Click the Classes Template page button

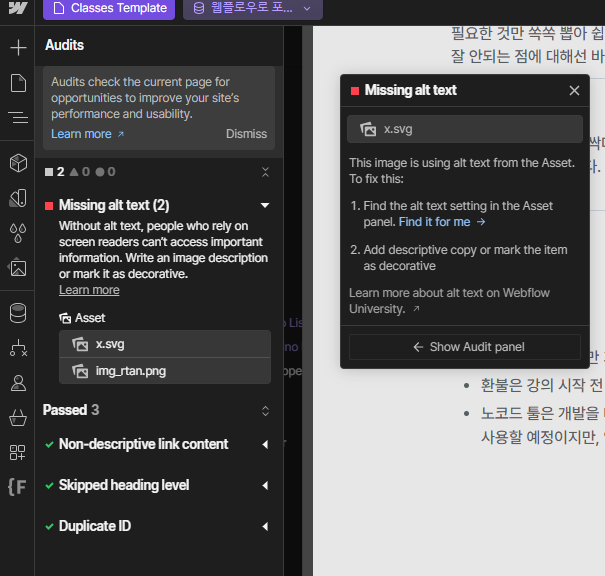click(x=109, y=8)
